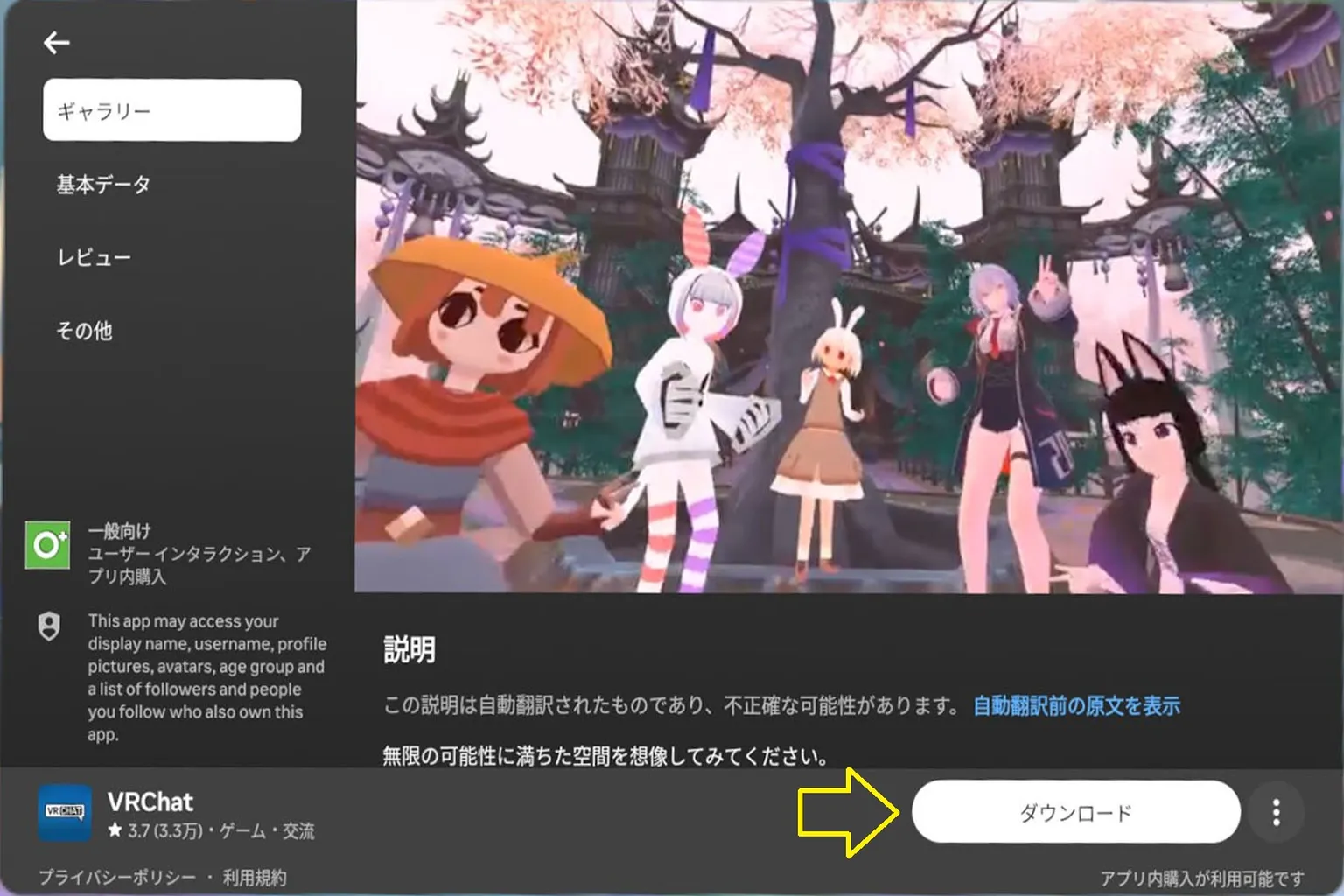Show original text via 自動翻訳前の原文を表示 link
1344x896 pixels.
click(x=1076, y=705)
